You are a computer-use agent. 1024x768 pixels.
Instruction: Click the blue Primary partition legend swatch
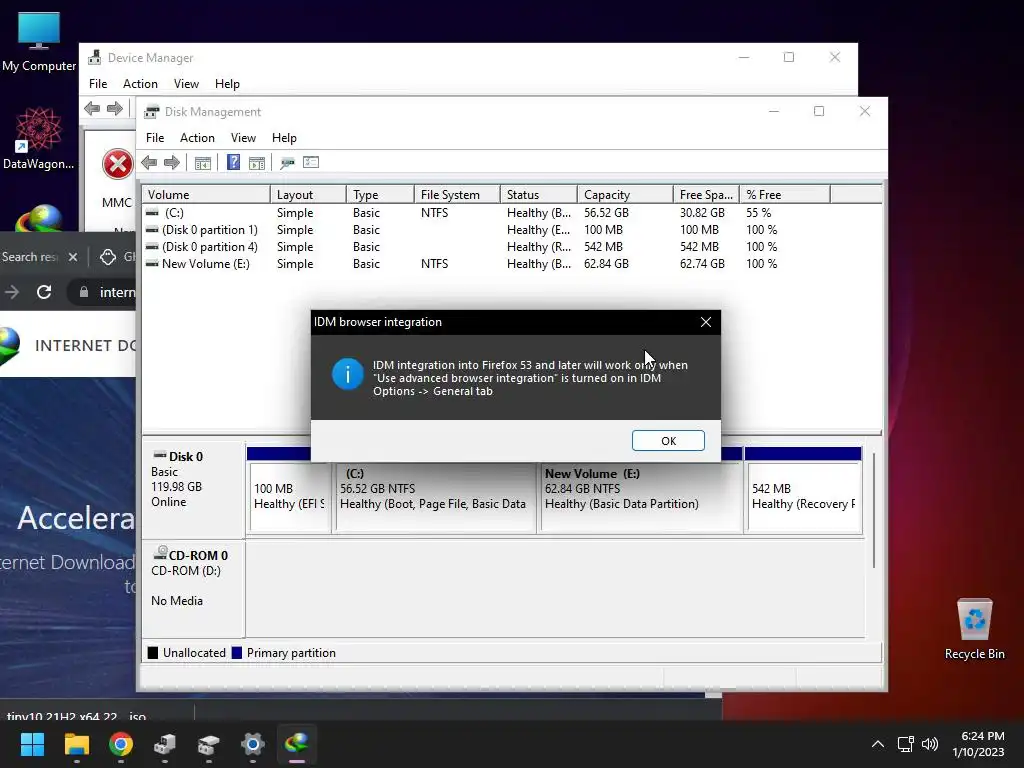(237, 653)
